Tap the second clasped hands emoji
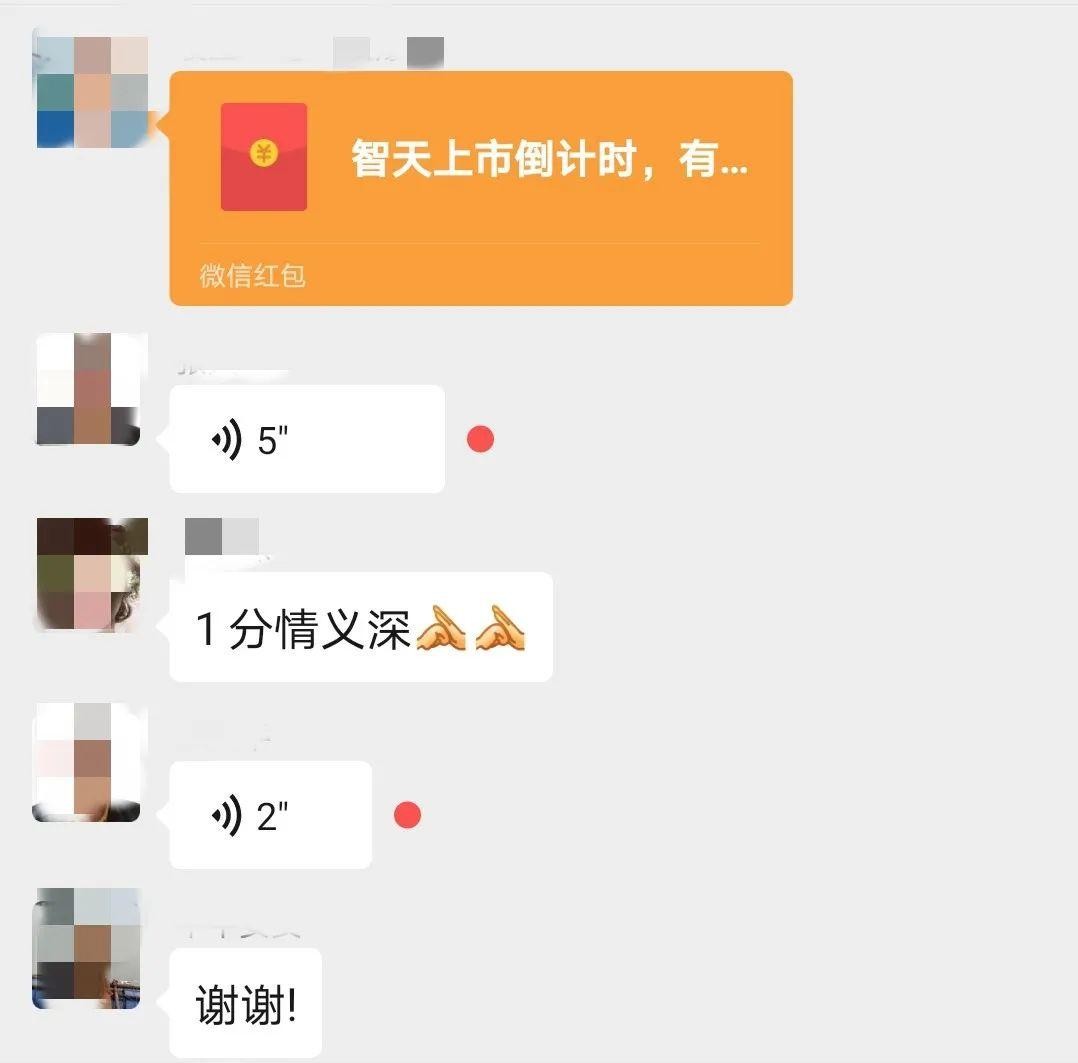1078x1063 pixels. (500, 628)
